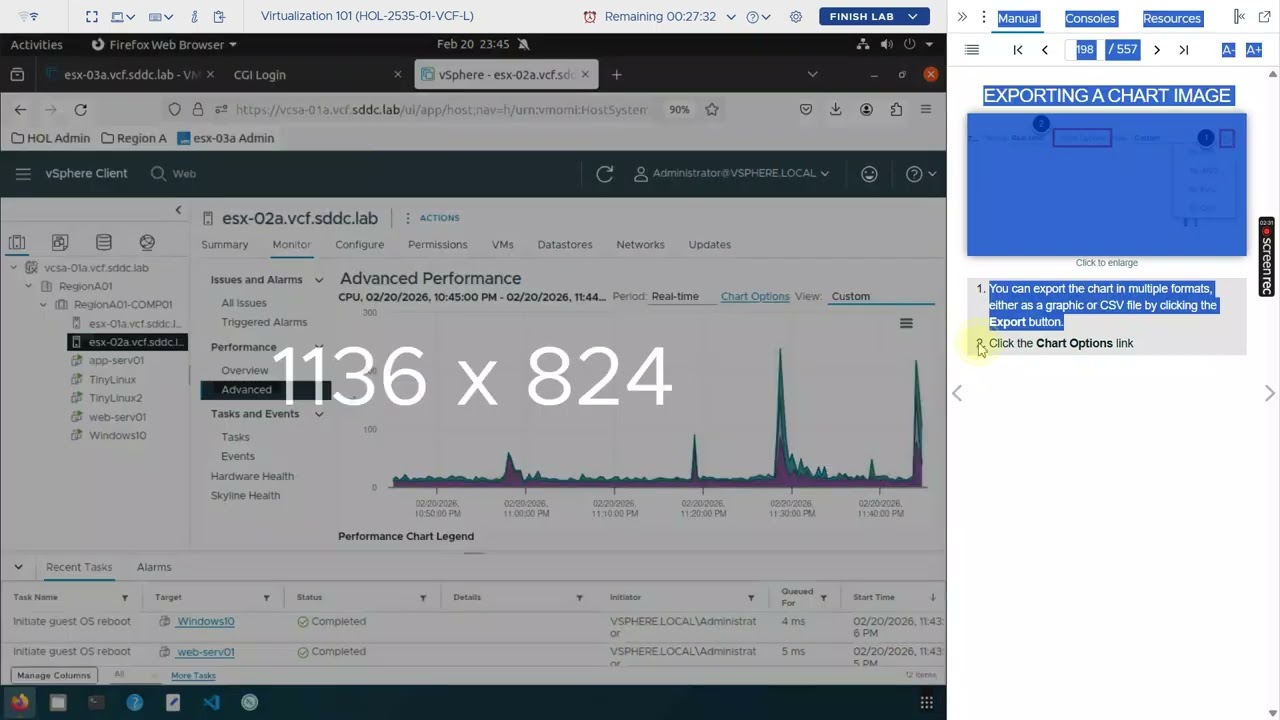Open All Issues in Monitor sidebar
This screenshot has width=1280, height=720.
244,303
